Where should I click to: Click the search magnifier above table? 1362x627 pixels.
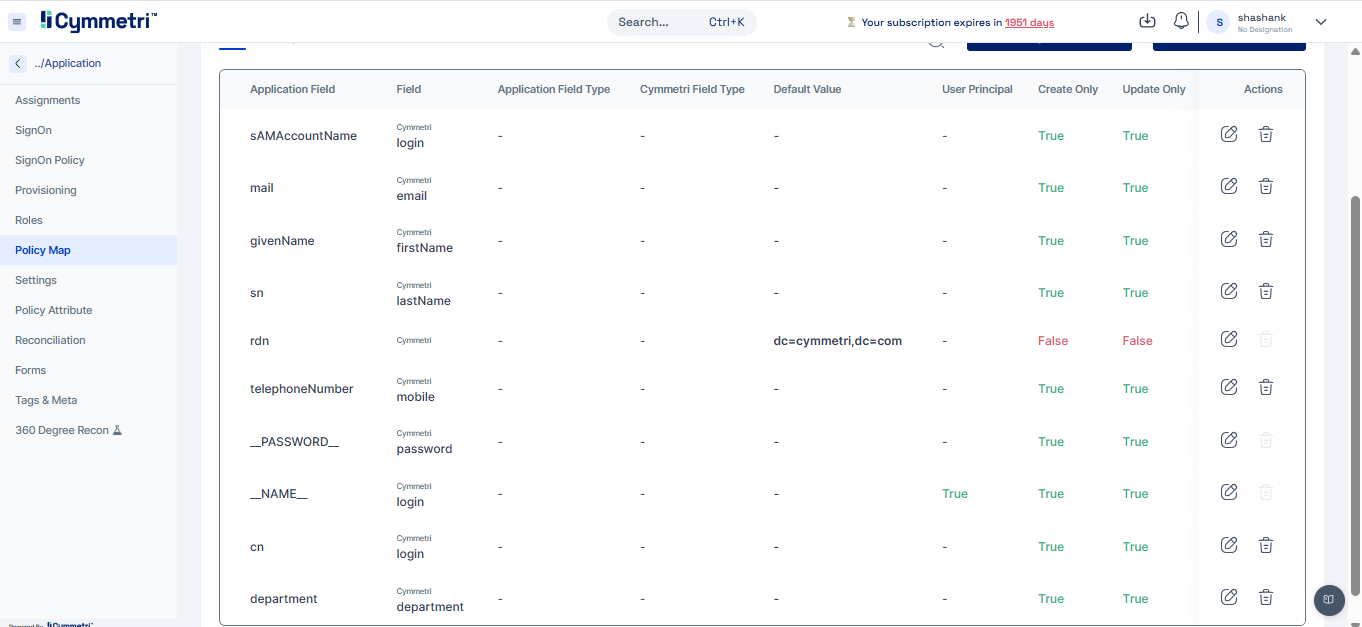(x=936, y=42)
